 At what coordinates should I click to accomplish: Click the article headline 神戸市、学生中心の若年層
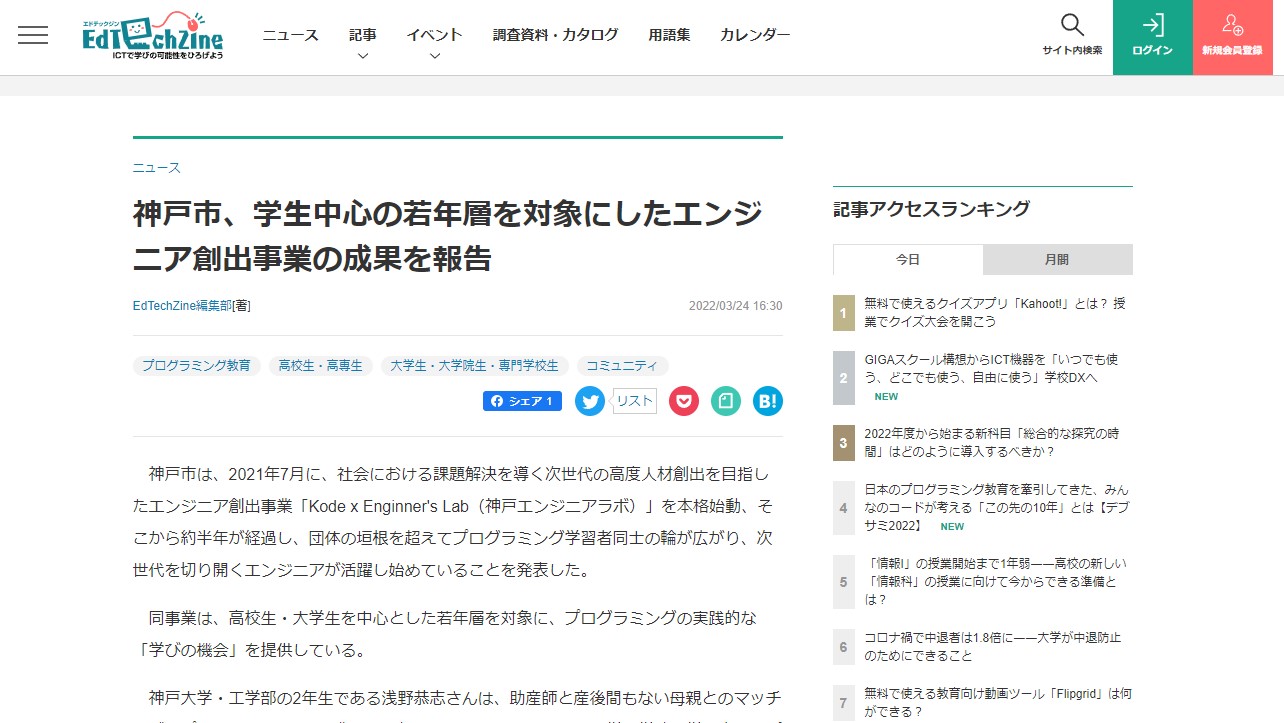[448, 237]
